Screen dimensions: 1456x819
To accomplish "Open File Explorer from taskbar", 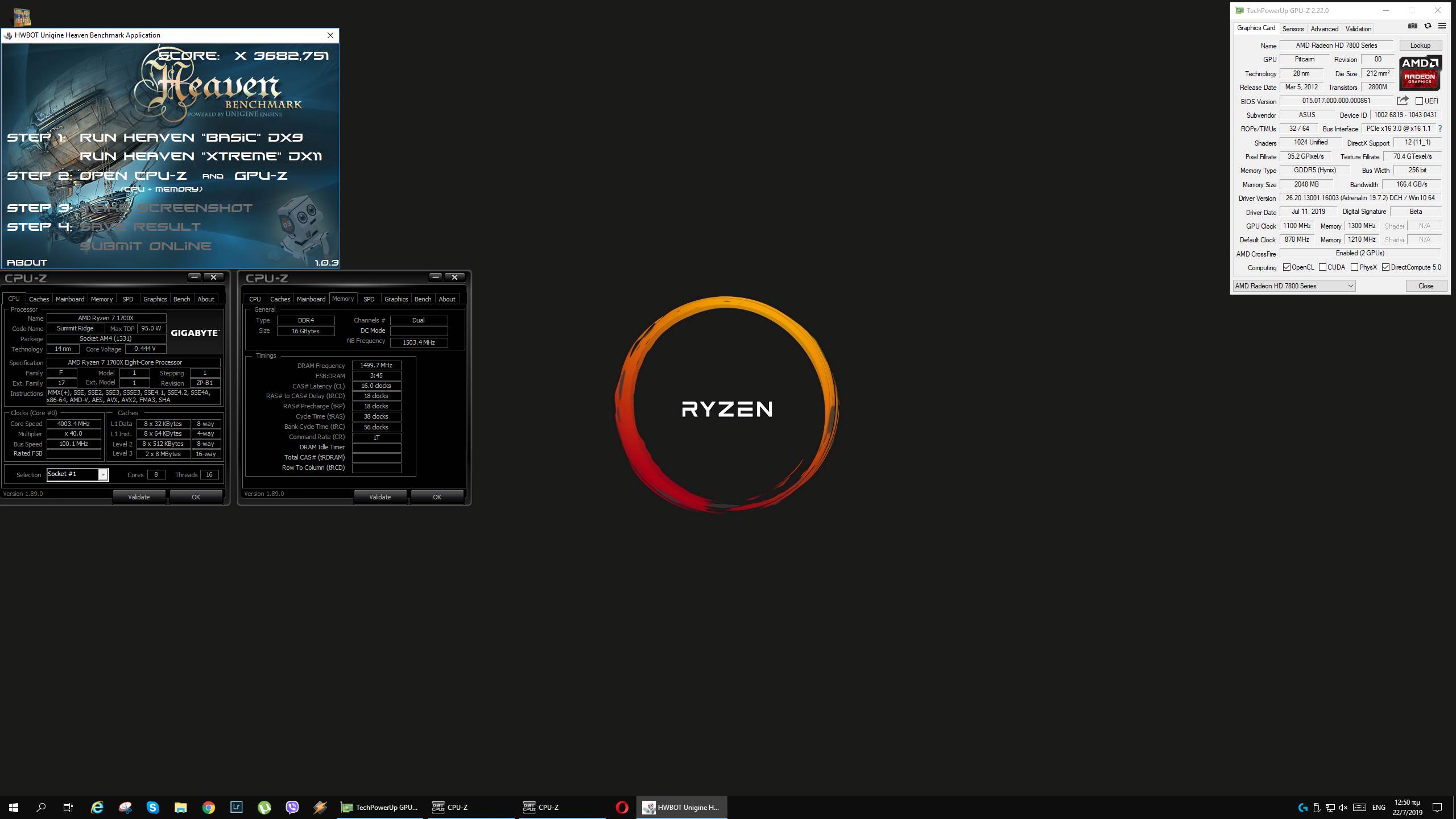I will 180,807.
